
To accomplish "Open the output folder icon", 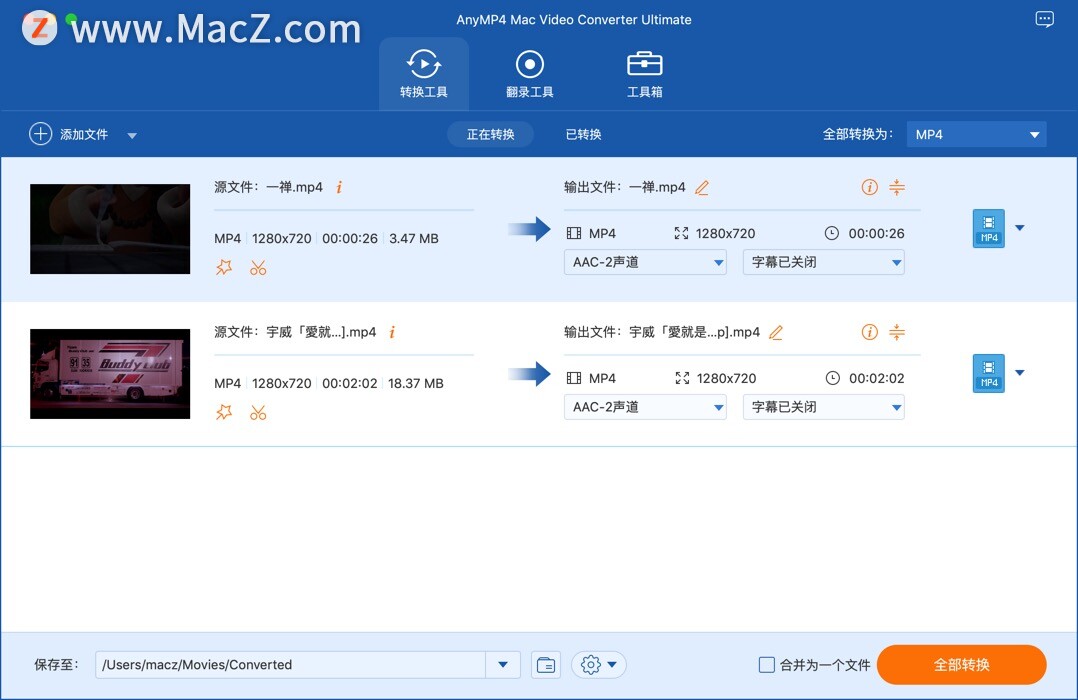I will point(546,665).
